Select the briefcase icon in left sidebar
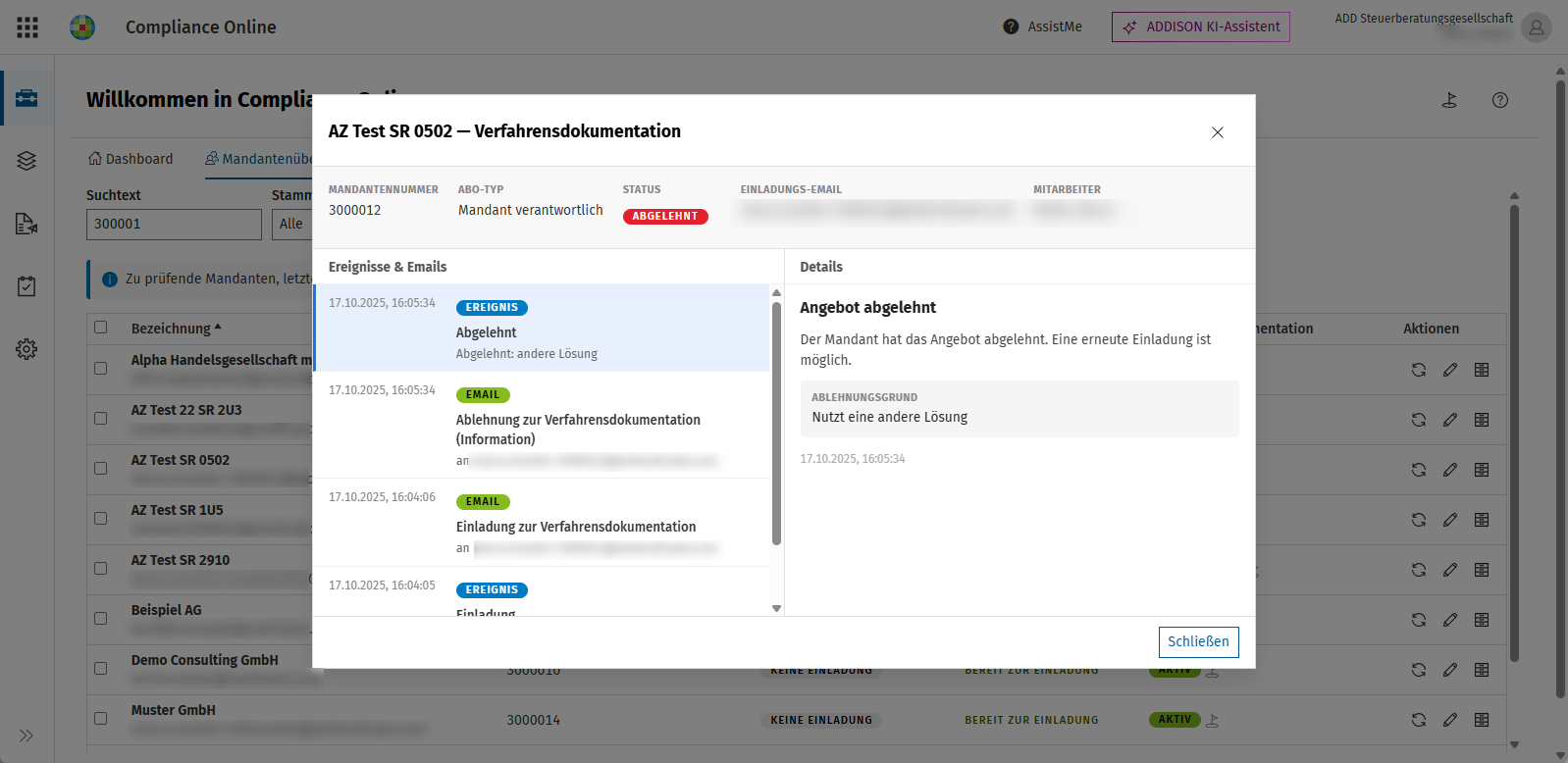The height and width of the screenshot is (763, 1568). click(x=26, y=98)
